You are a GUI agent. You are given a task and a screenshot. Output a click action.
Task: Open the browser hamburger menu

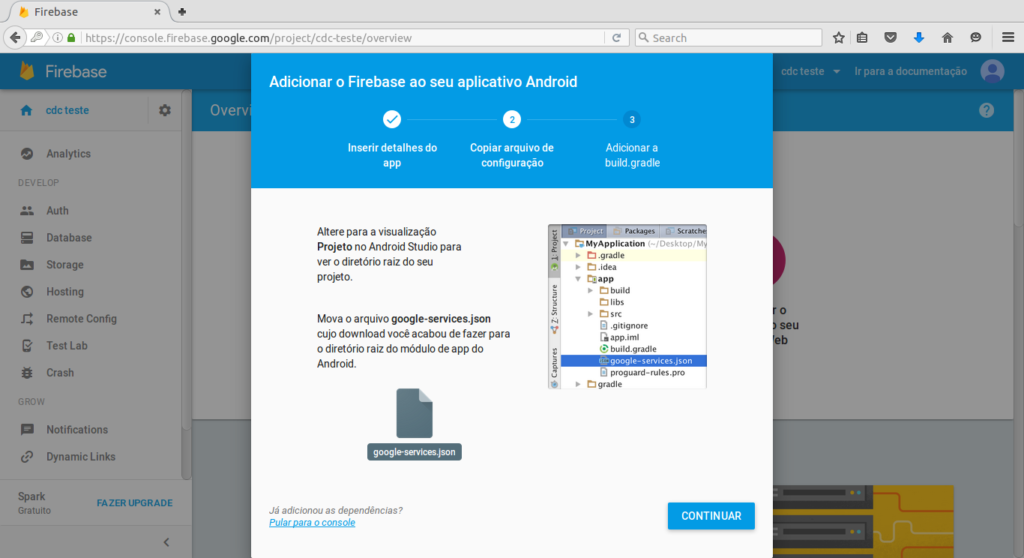tap(1008, 38)
